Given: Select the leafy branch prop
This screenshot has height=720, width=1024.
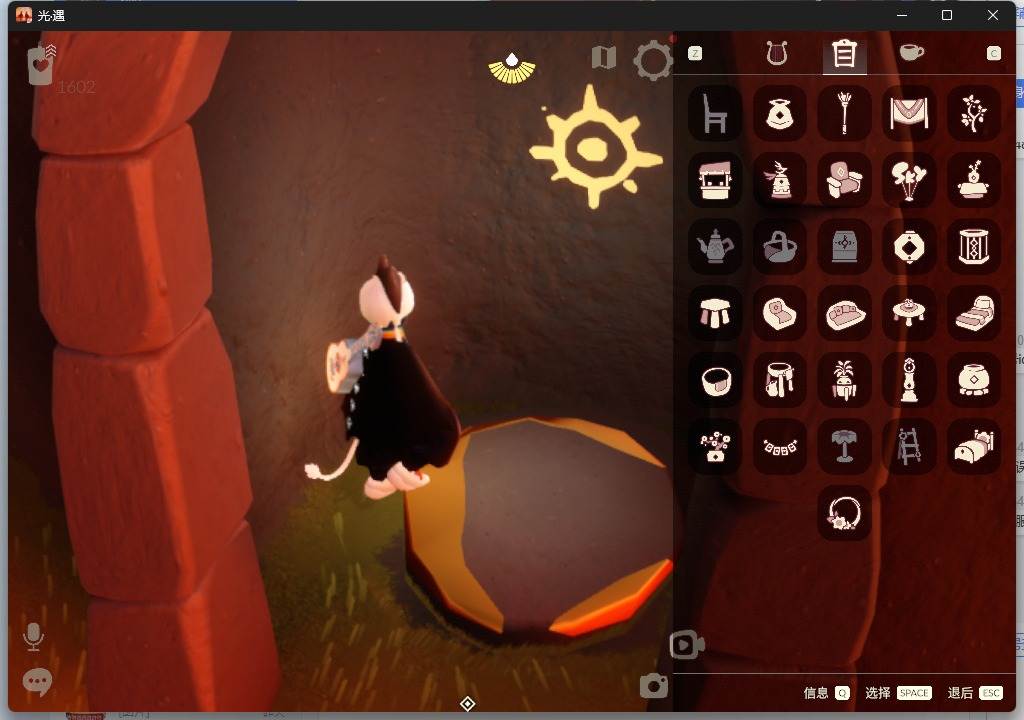Looking at the screenshot, I should click(x=974, y=113).
